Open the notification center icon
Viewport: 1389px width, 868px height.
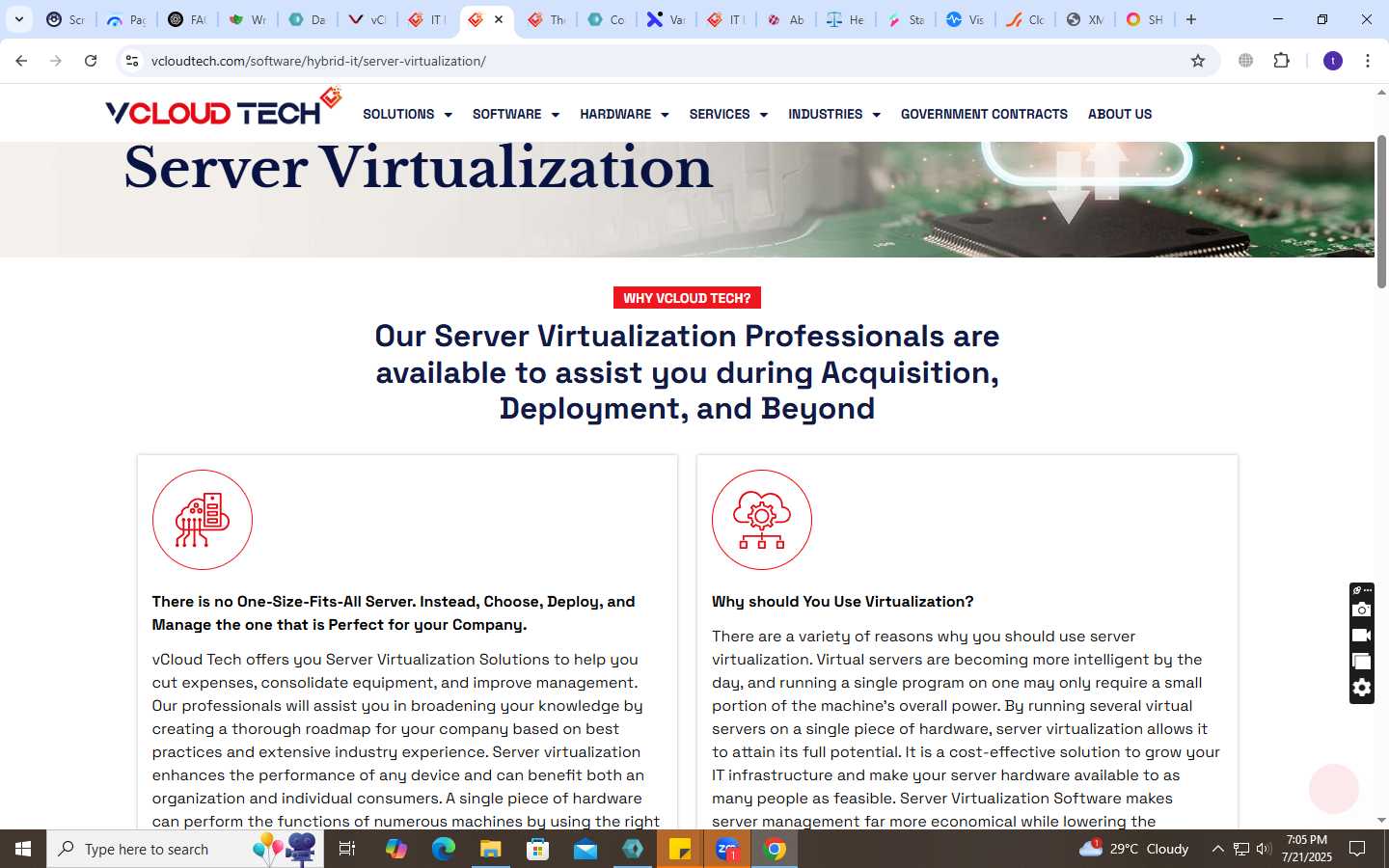pos(1357,849)
